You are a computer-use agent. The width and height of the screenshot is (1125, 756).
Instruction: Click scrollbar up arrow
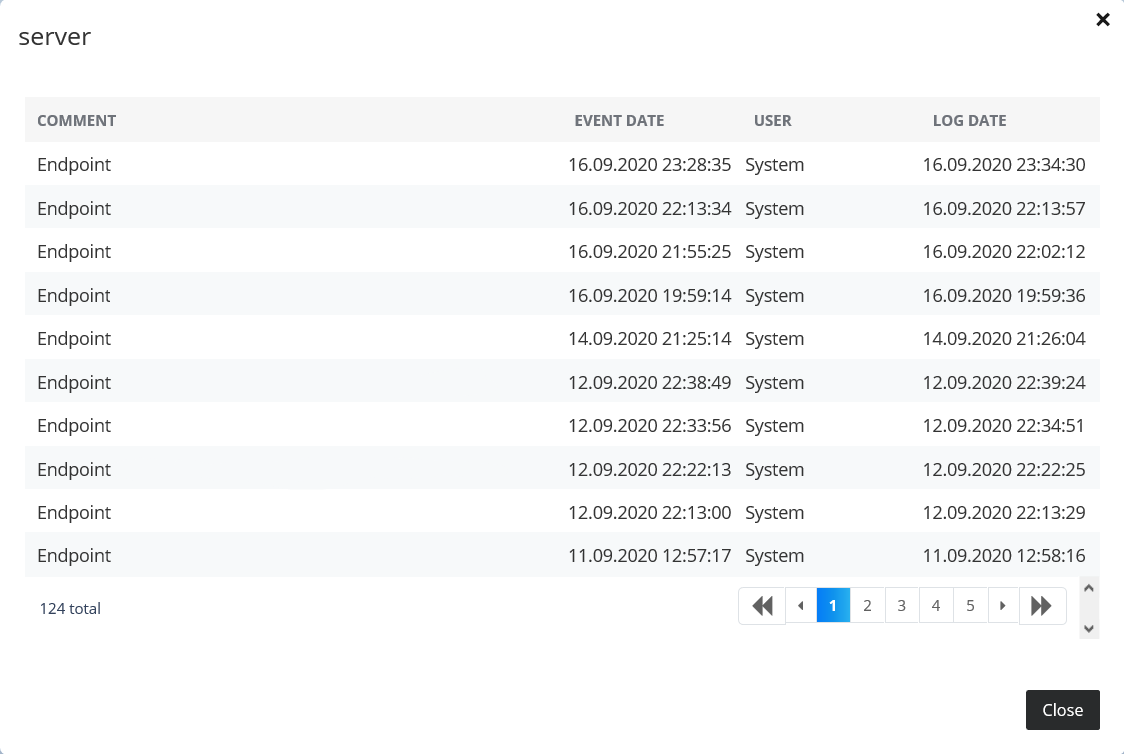pos(1089,588)
